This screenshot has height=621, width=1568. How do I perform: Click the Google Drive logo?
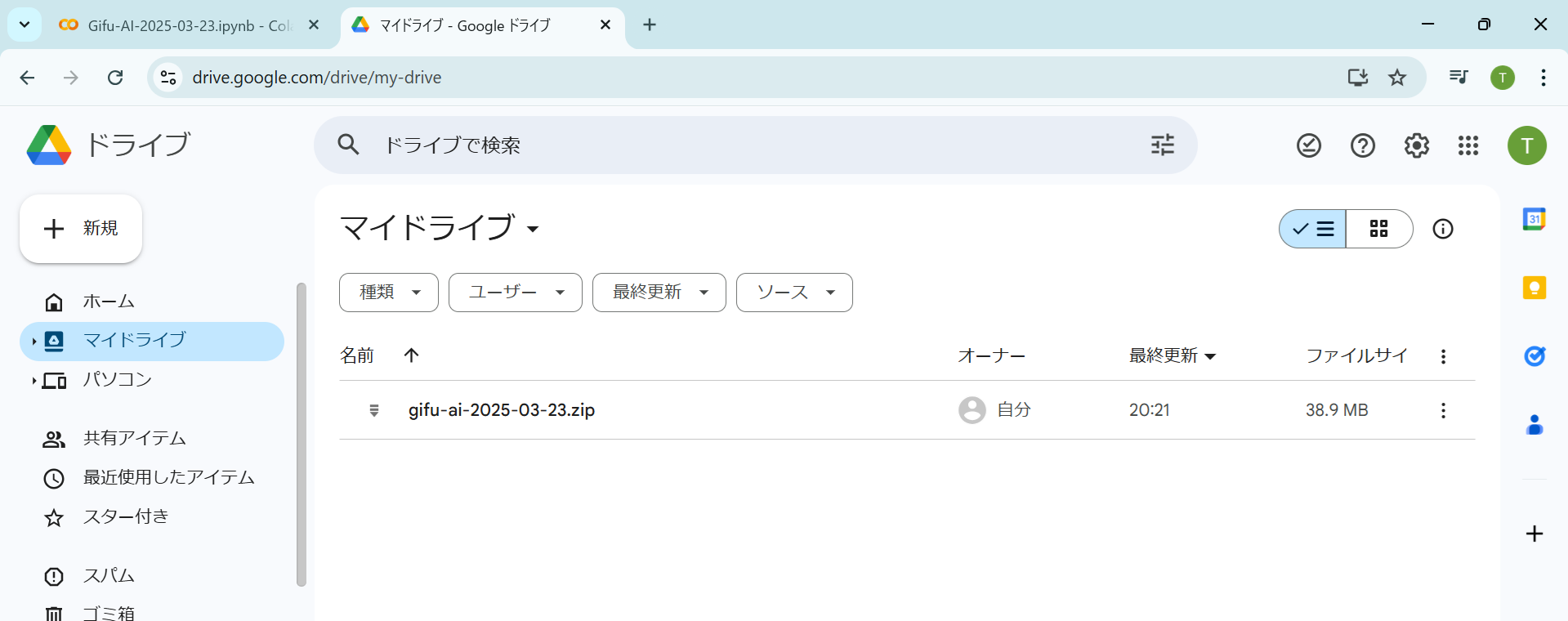coord(49,145)
